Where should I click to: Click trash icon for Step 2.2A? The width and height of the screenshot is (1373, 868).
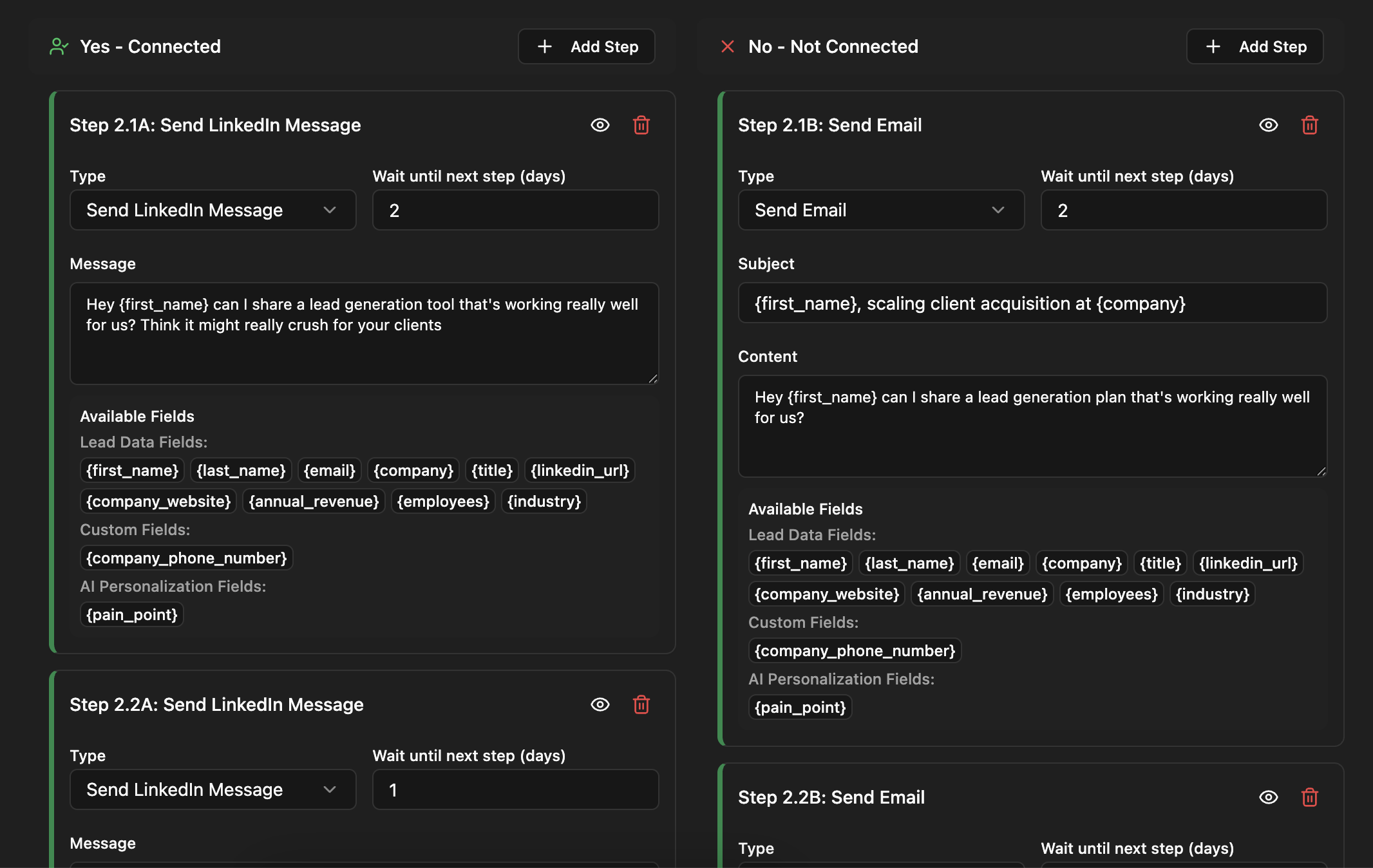click(641, 704)
